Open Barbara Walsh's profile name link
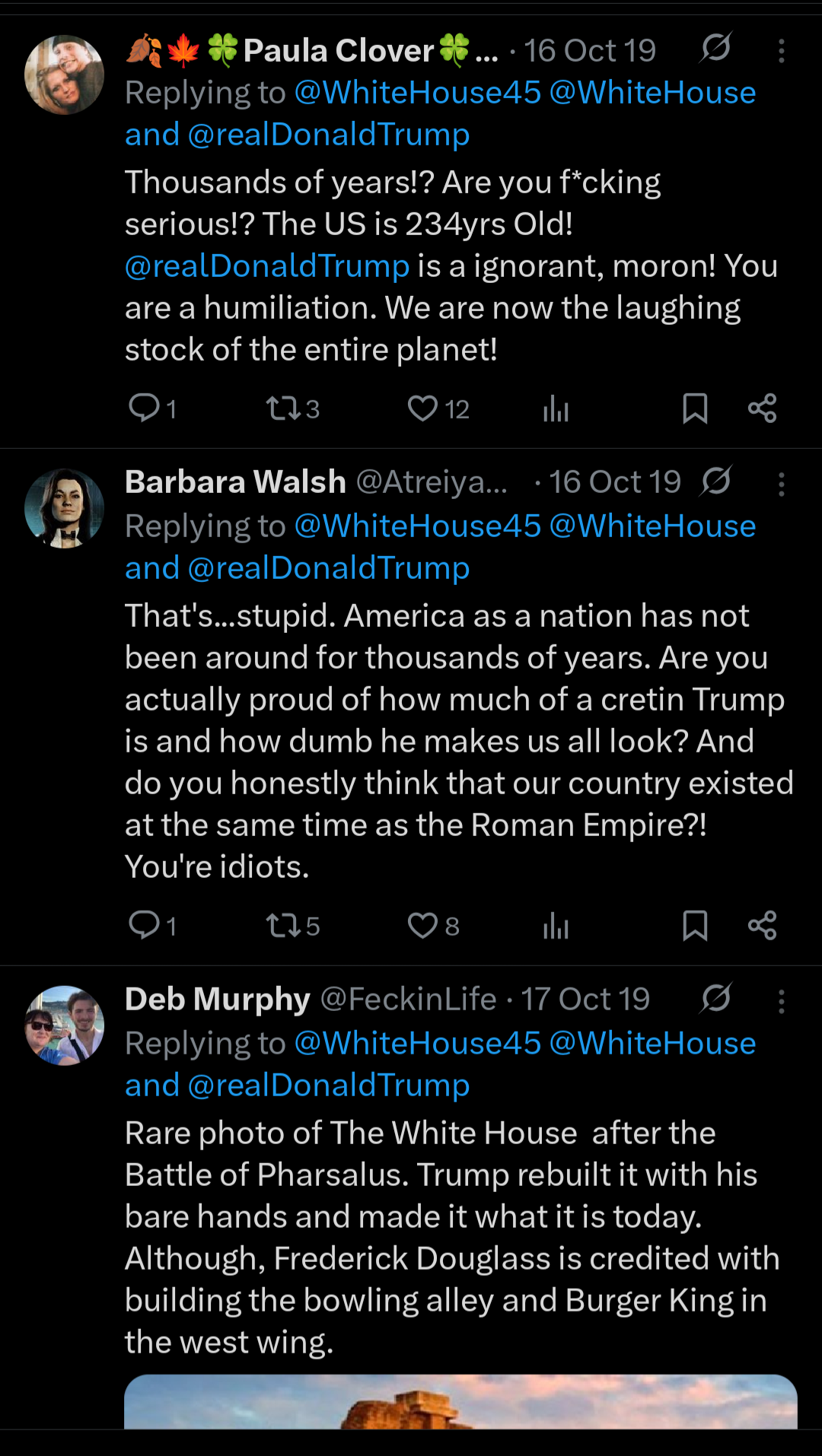The height and width of the screenshot is (1456, 822). click(x=235, y=482)
